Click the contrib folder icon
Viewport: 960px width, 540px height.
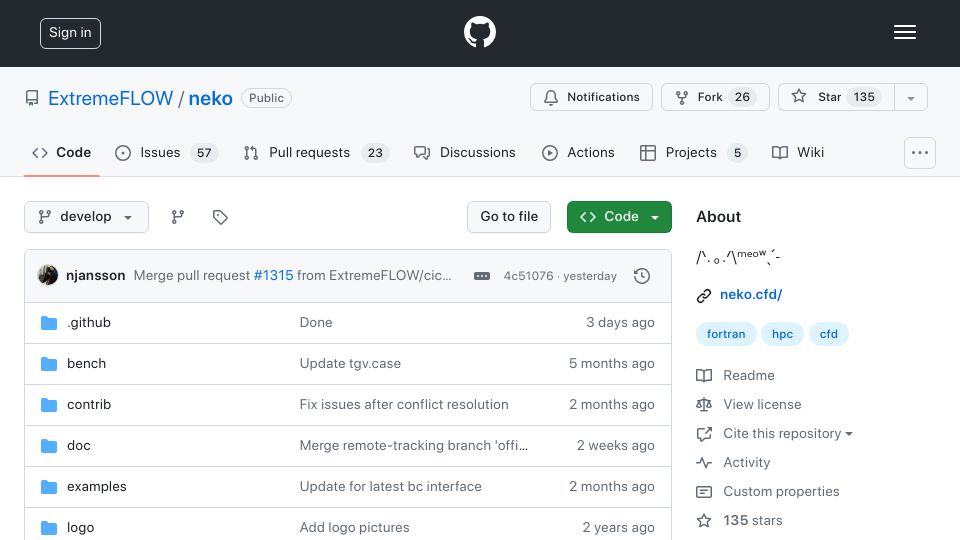(x=49, y=405)
